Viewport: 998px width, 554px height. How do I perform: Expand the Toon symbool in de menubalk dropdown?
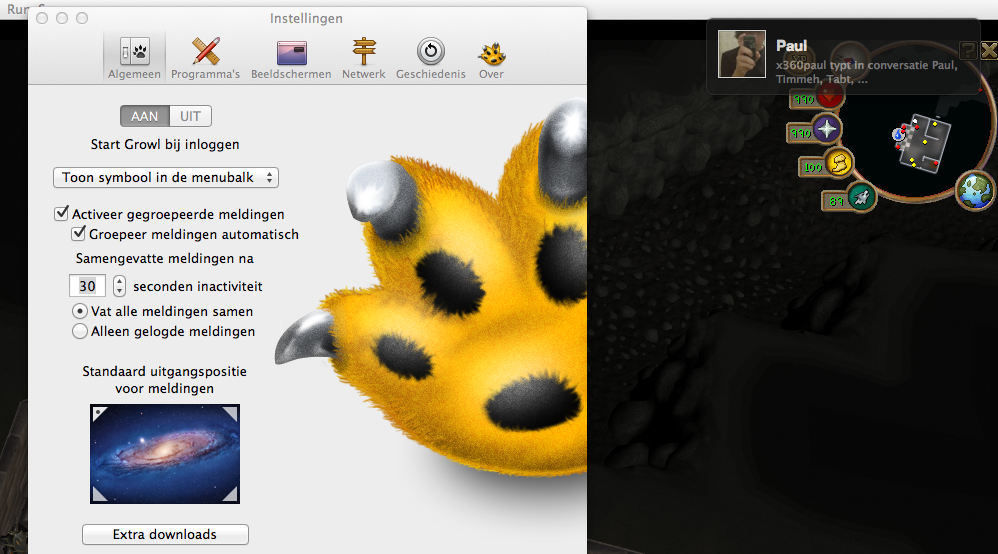(165, 178)
